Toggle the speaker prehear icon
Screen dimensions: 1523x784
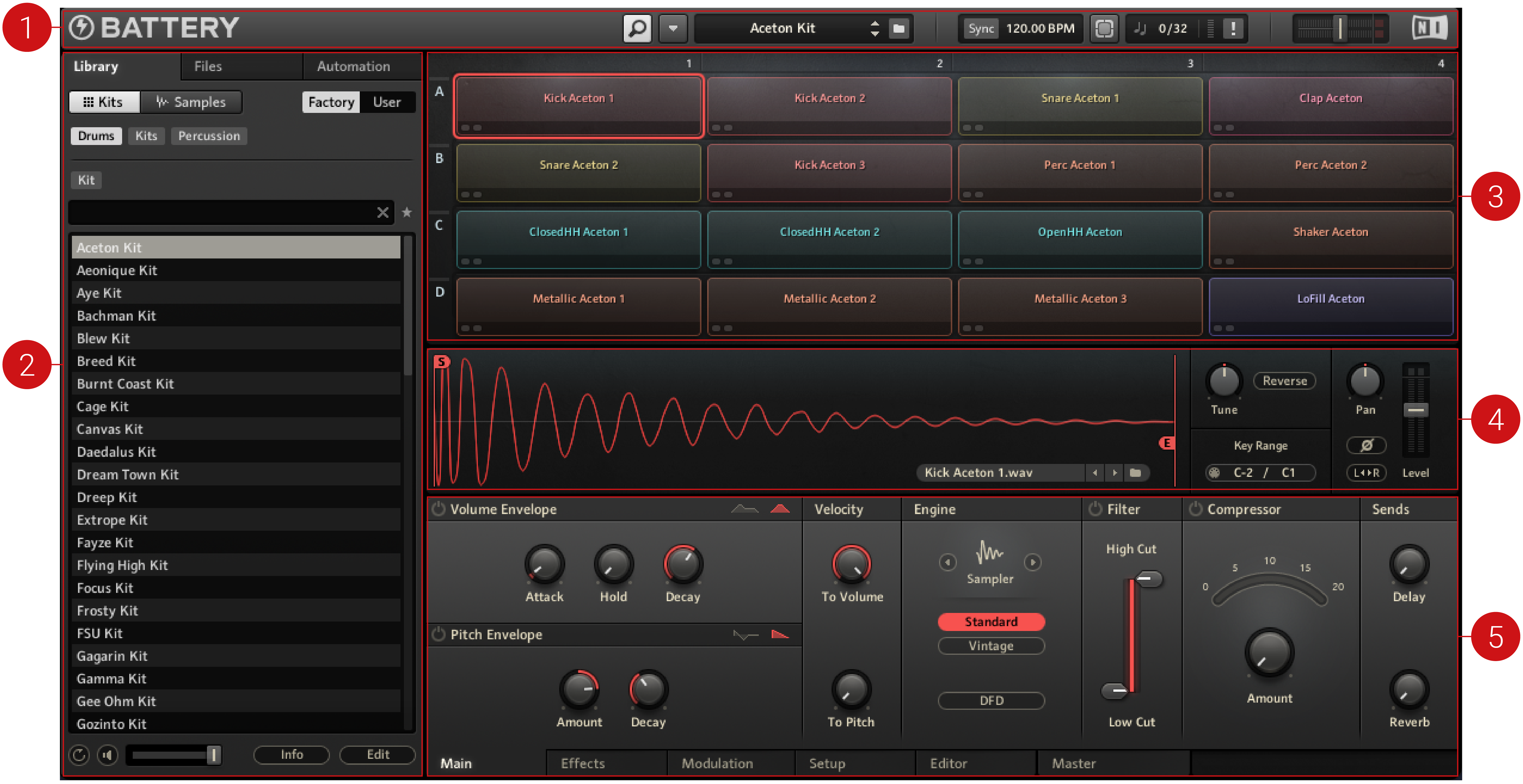pyautogui.click(x=107, y=754)
